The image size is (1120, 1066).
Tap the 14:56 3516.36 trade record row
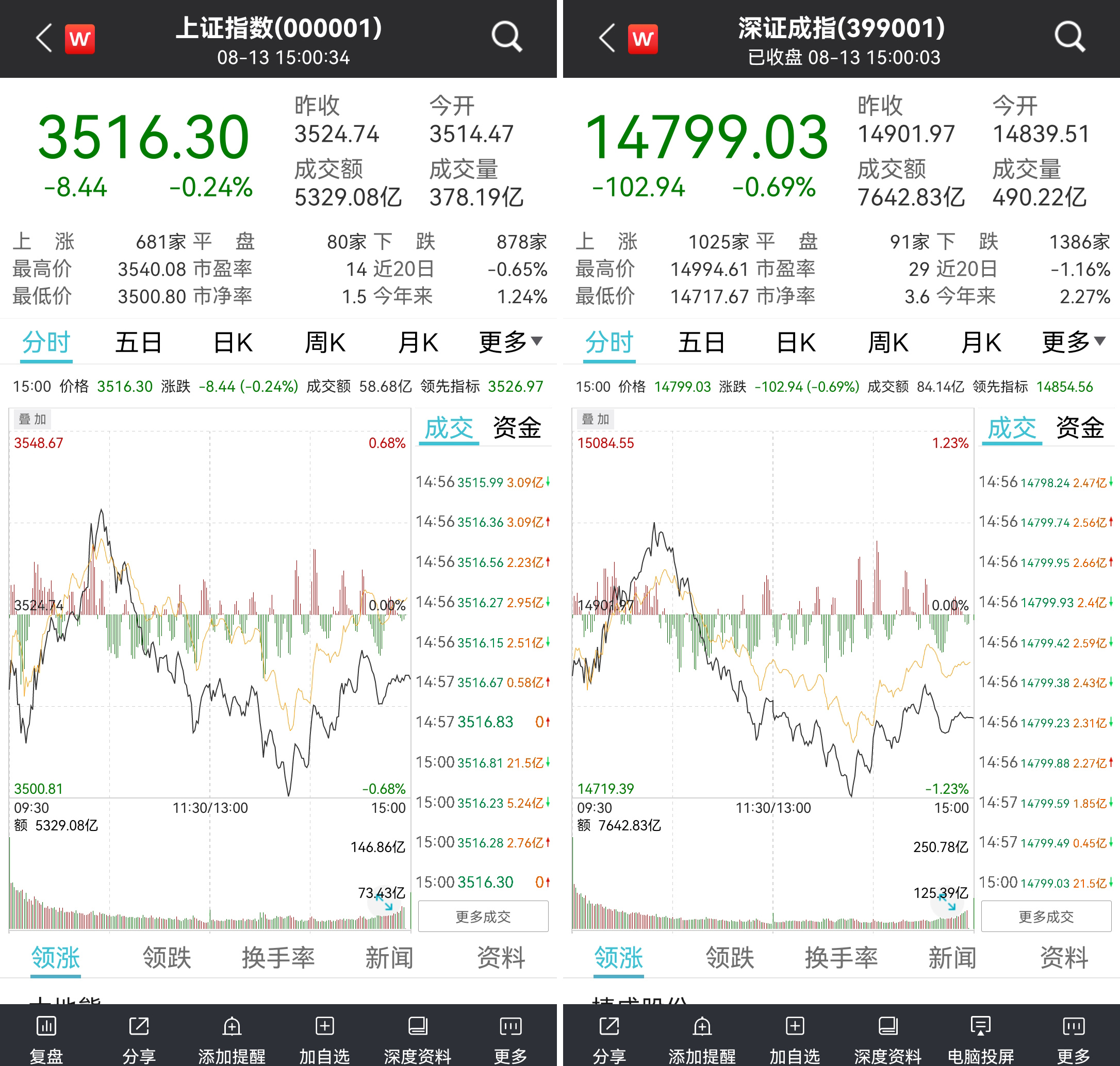pos(483,522)
